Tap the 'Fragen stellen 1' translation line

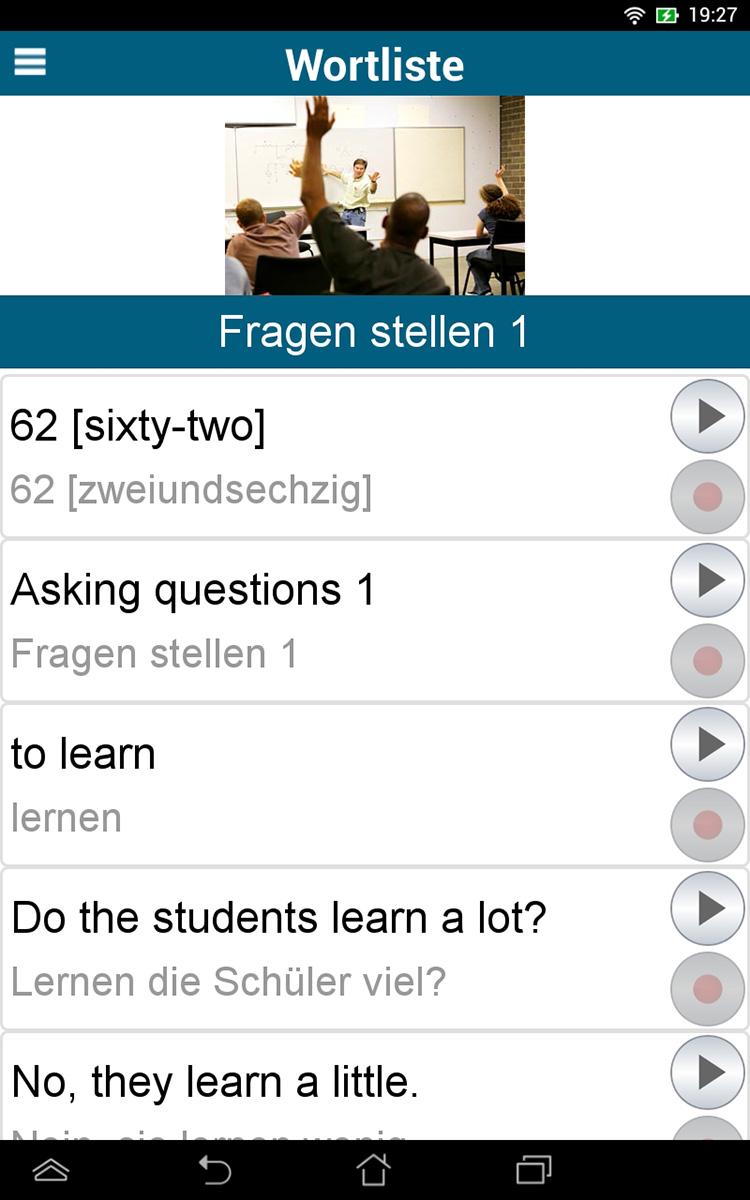pos(154,654)
